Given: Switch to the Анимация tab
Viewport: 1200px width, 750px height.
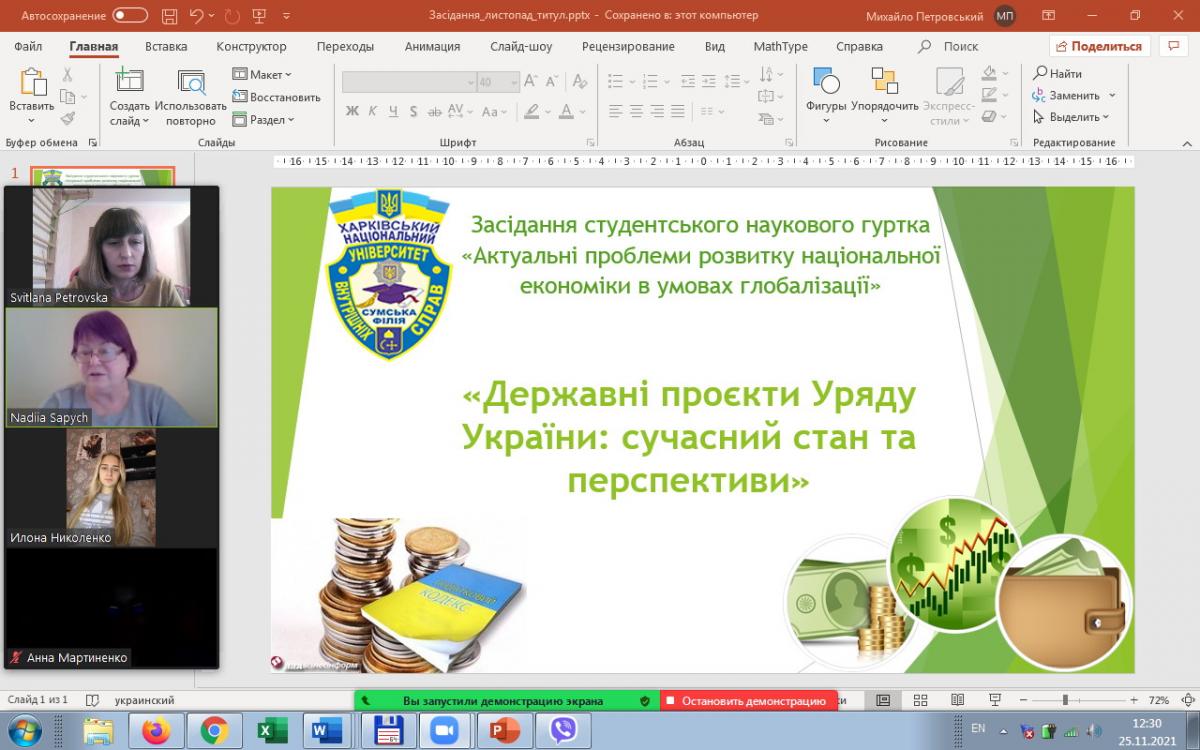Looking at the screenshot, I should [432, 47].
